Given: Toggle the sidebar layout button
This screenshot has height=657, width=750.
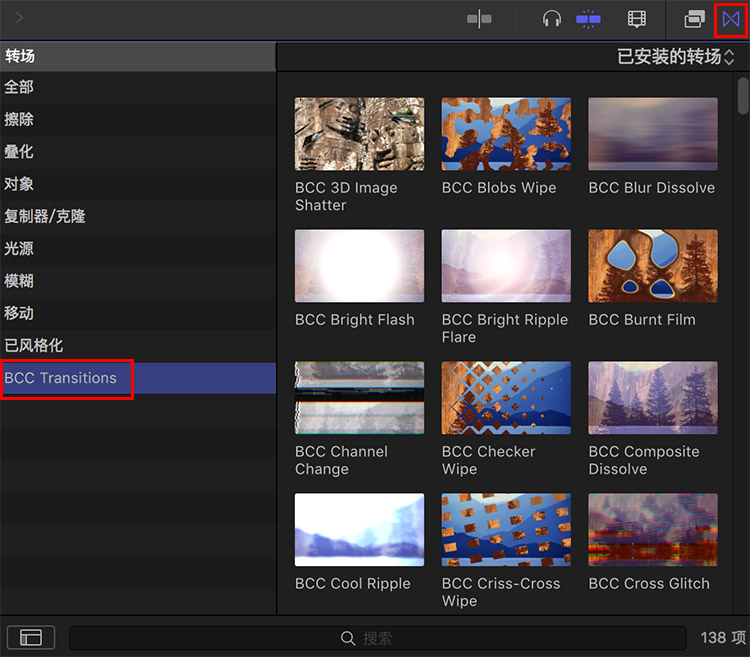Looking at the screenshot, I should [x=31, y=637].
